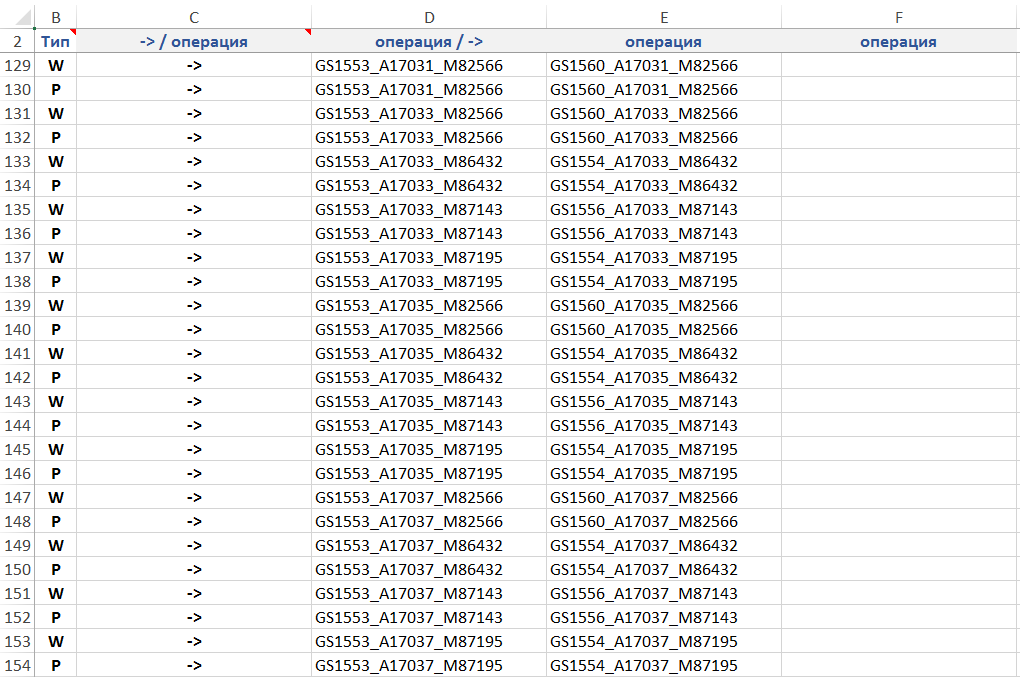Select row 129 header
This screenshot has height=677, width=1020.
tap(17, 66)
